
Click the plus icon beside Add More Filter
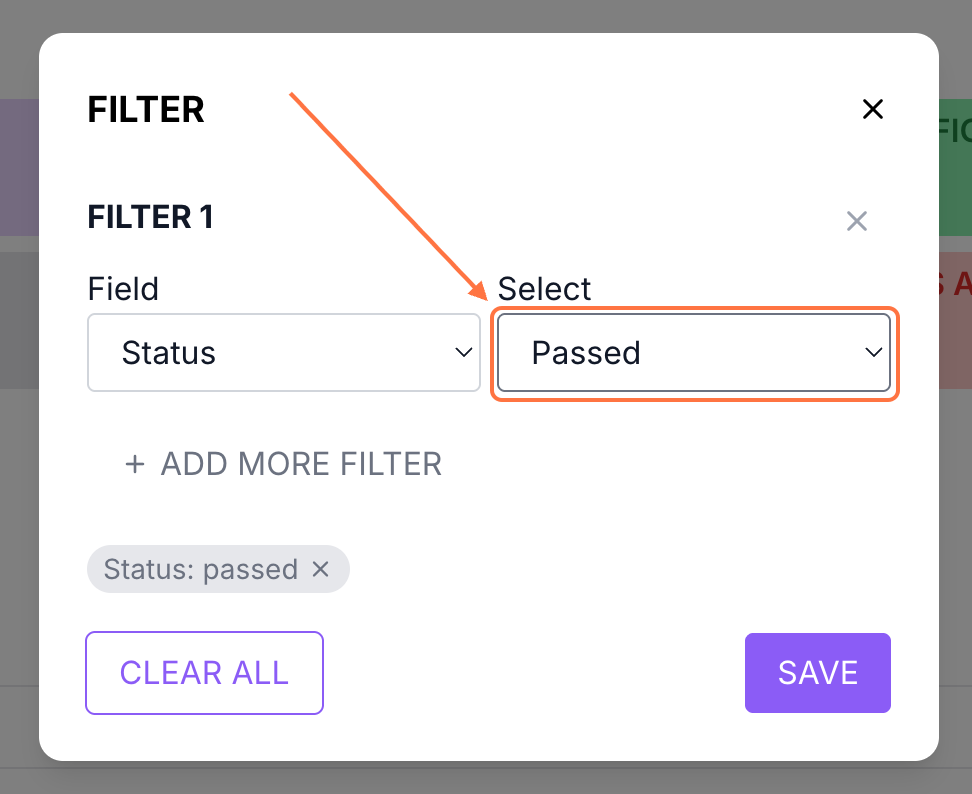pyautogui.click(x=135, y=464)
